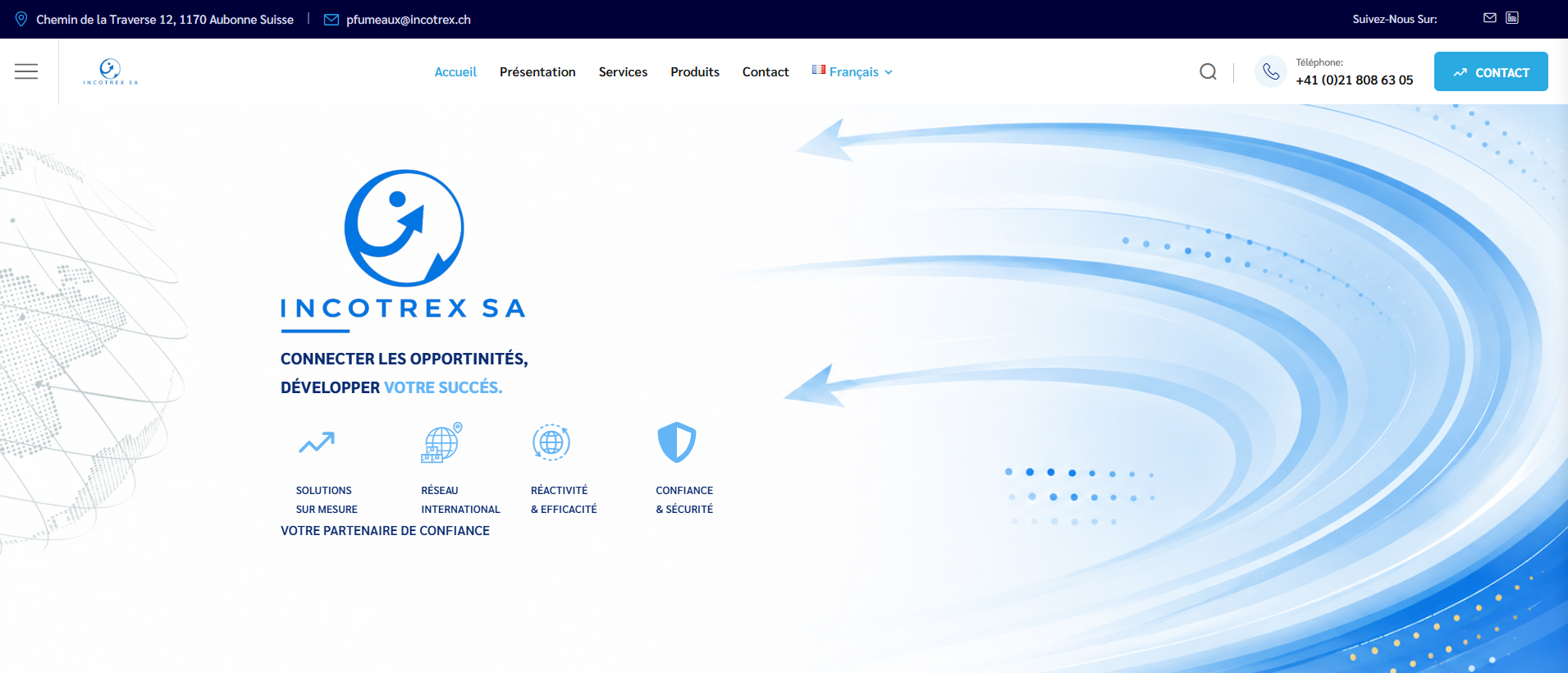Click the phone number +41 (0)21 808 63 05

[x=1355, y=80]
